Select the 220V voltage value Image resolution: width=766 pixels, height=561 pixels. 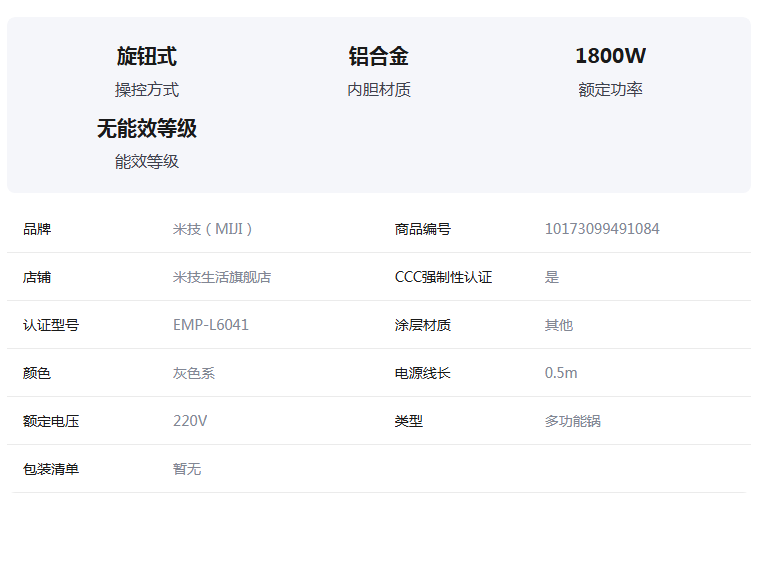190,421
